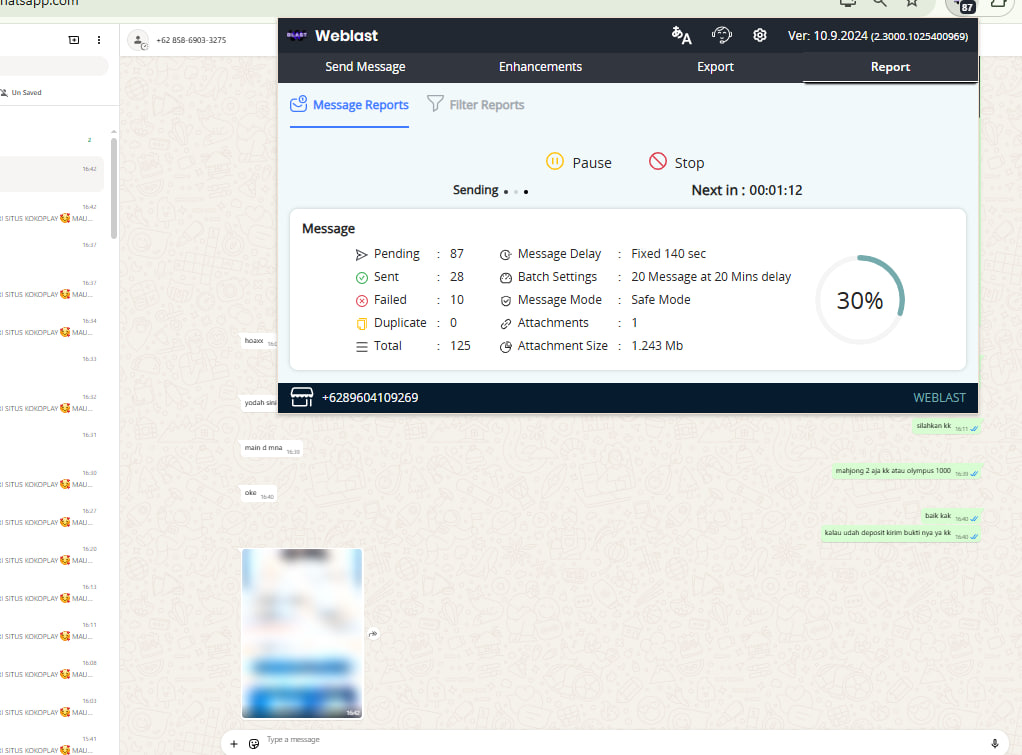Image resolution: width=1022 pixels, height=755 pixels.
Task: Click the chat list scrollbar
Action: (114, 188)
